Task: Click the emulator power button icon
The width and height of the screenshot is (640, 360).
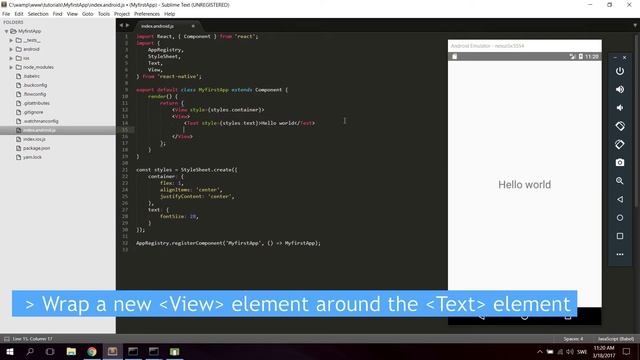Action: 620,71
